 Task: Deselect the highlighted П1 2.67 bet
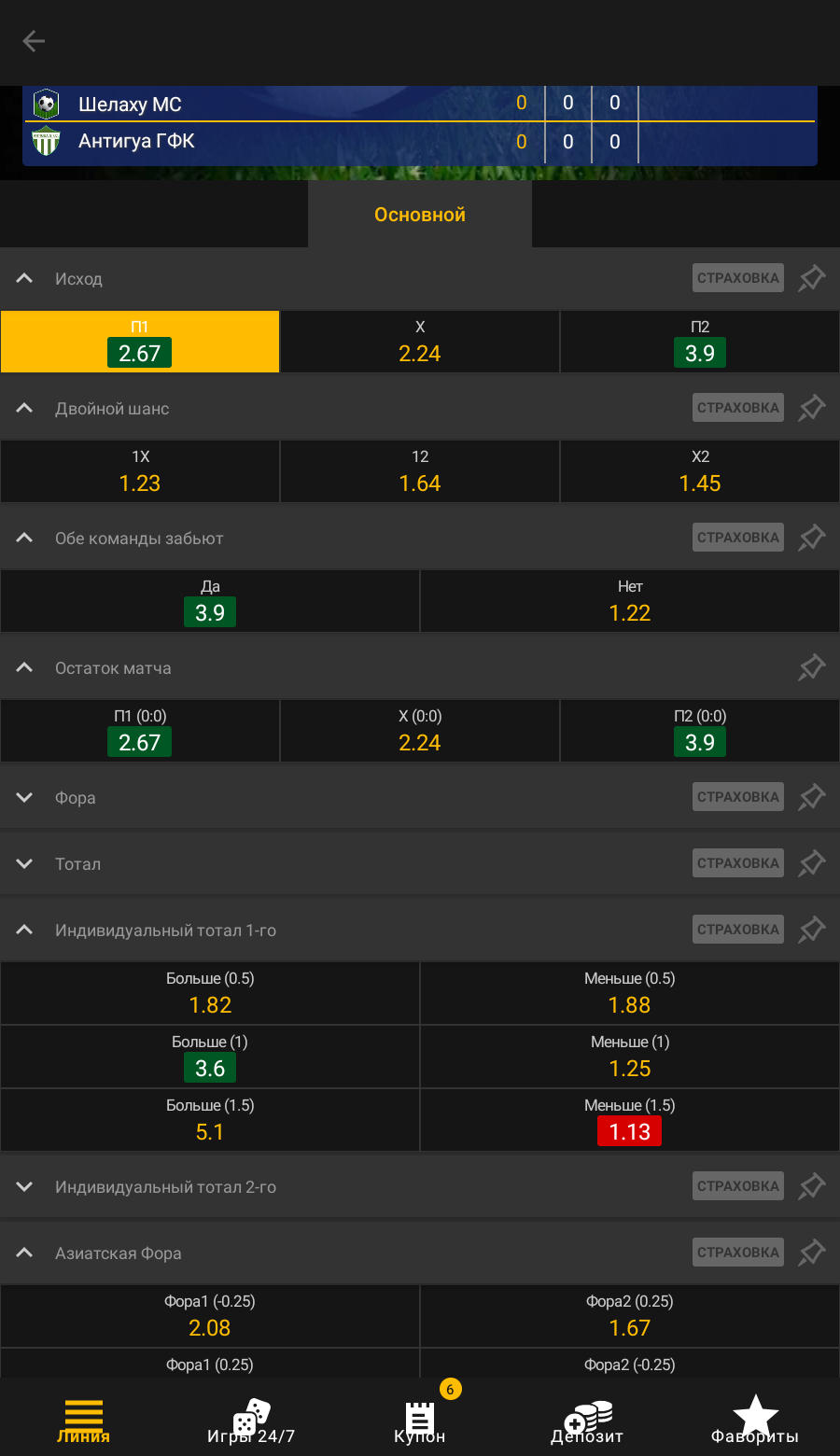click(140, 342)
